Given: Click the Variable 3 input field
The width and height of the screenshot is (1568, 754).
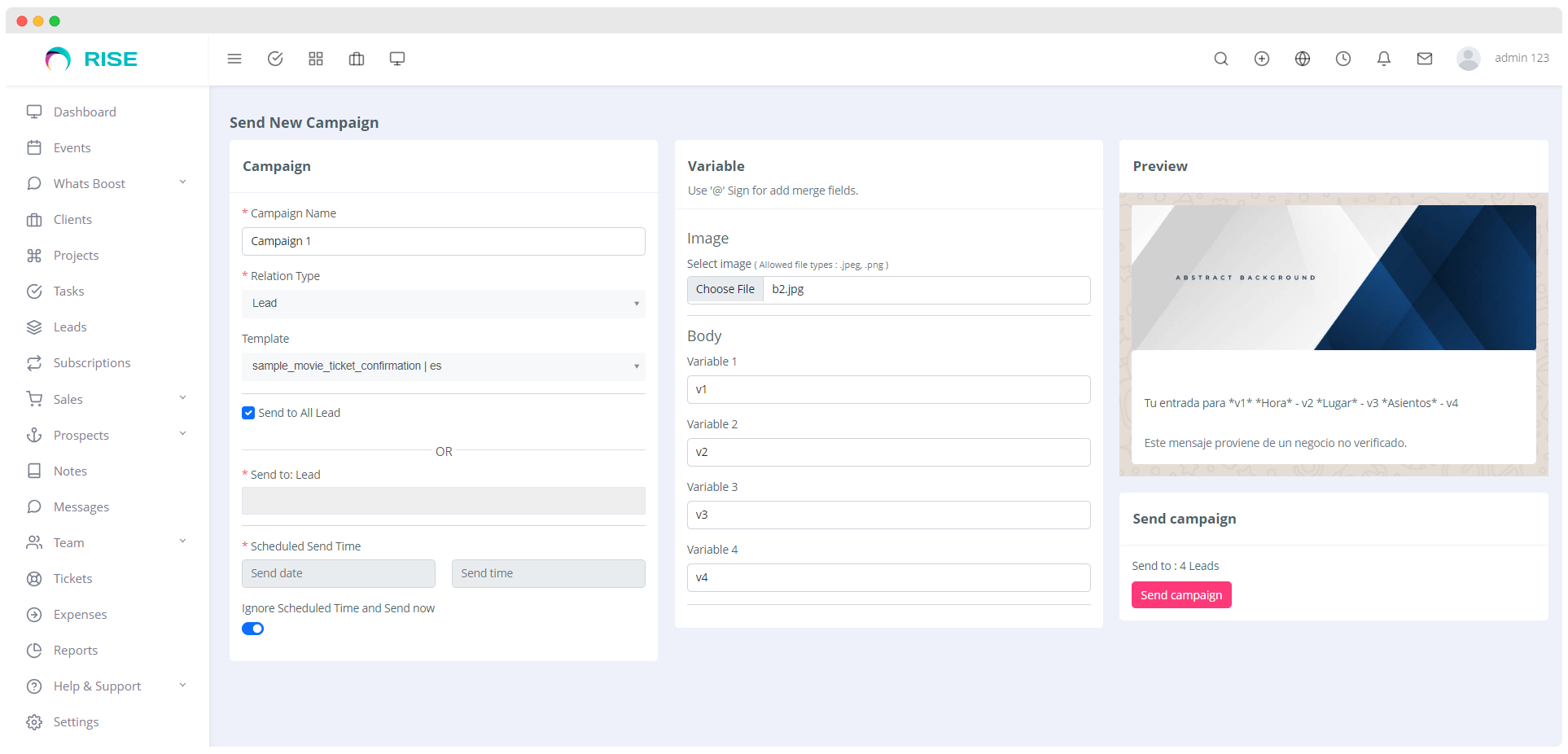Looking at the screenshot, I should 889,515.
